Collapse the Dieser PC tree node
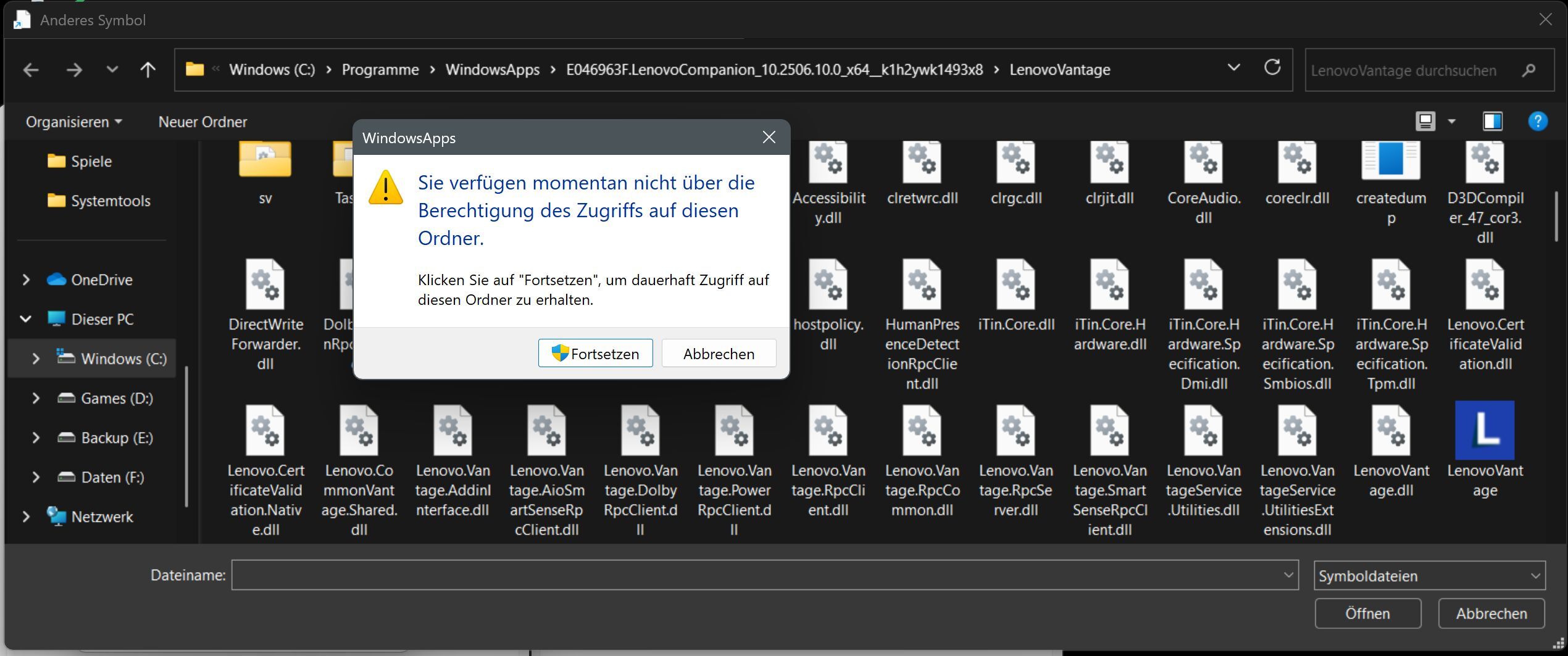The image size is (1568, 656). (x=26, y=320)
